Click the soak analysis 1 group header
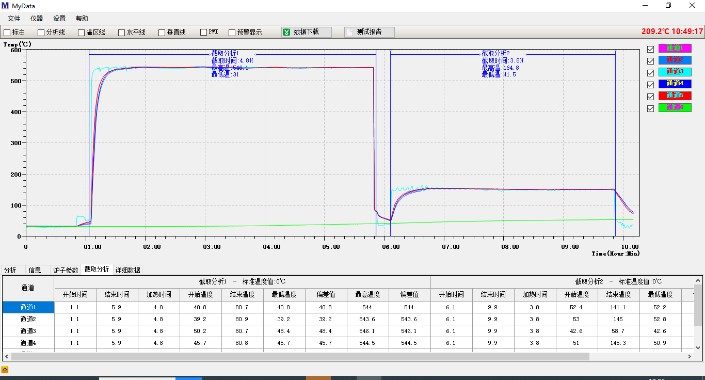 point(242,282)
